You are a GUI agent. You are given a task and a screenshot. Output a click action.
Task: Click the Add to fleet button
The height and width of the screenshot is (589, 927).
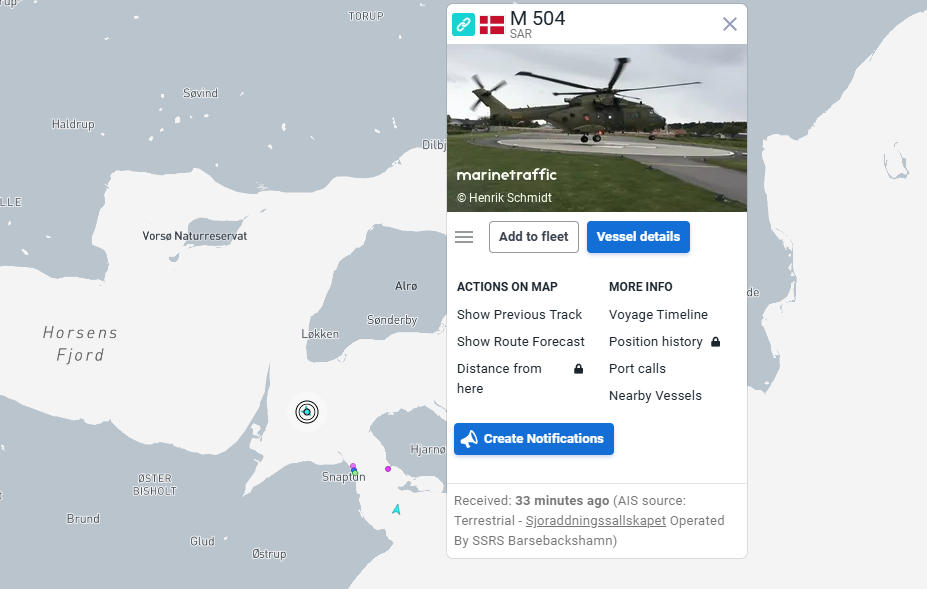(x=534, y=237)
